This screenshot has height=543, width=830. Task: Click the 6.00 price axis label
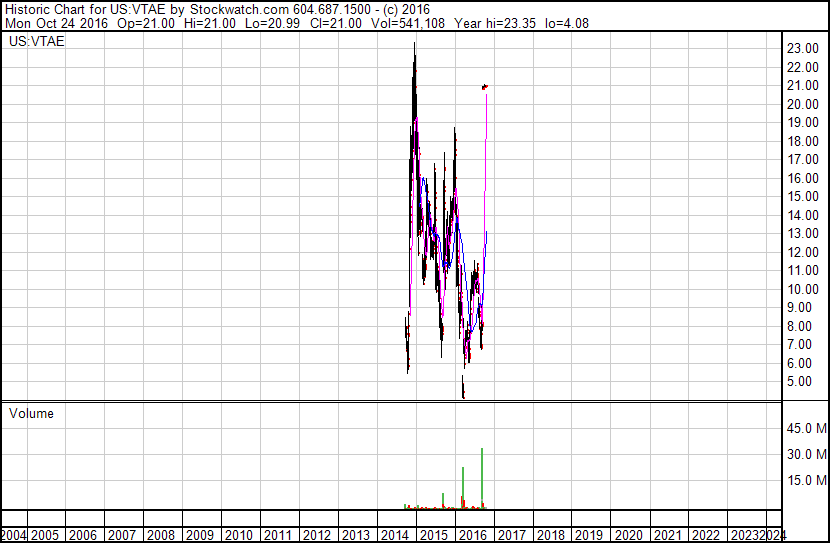[799, 363]
